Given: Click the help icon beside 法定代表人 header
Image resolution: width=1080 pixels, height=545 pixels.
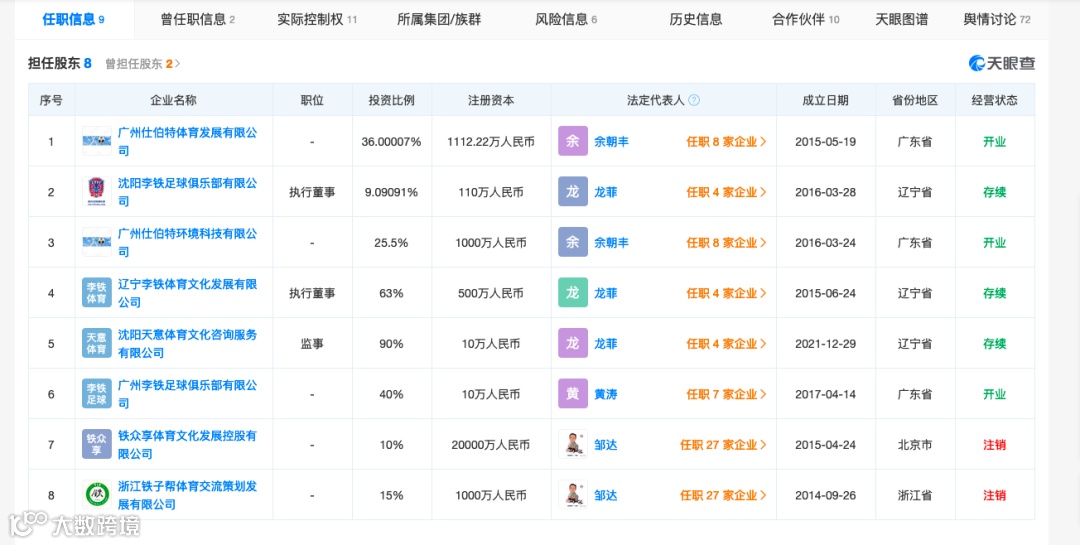Looking at the screenshot, I should (694, 100).
